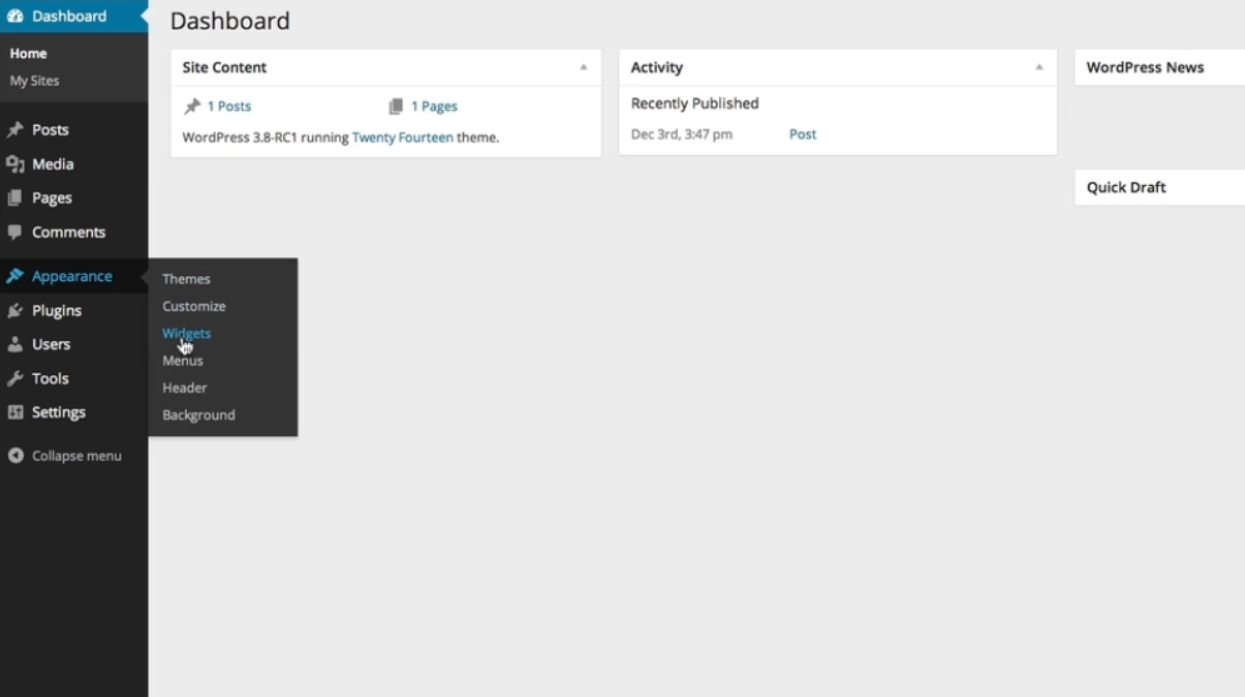Click the Collapse menu text
The width and height of the screenshot is (1245, 697).
click(x=77, y=455)
